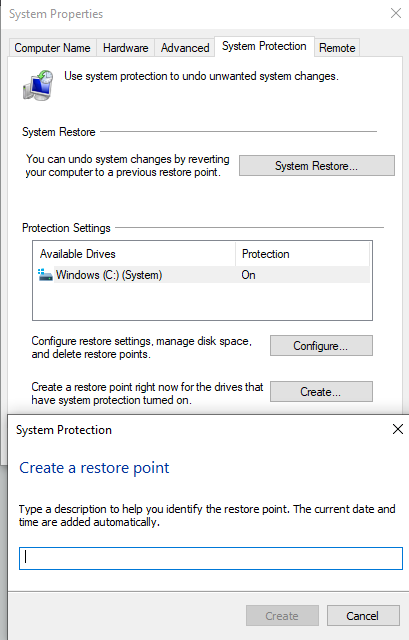This screenshot has height=640, width=409.
Task: Go to the Advanced tab
Action: 185,48
